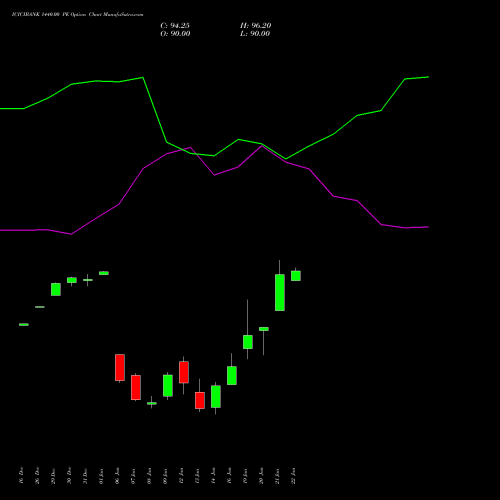Click the Close value C: 94.25

tap(175, 26)
